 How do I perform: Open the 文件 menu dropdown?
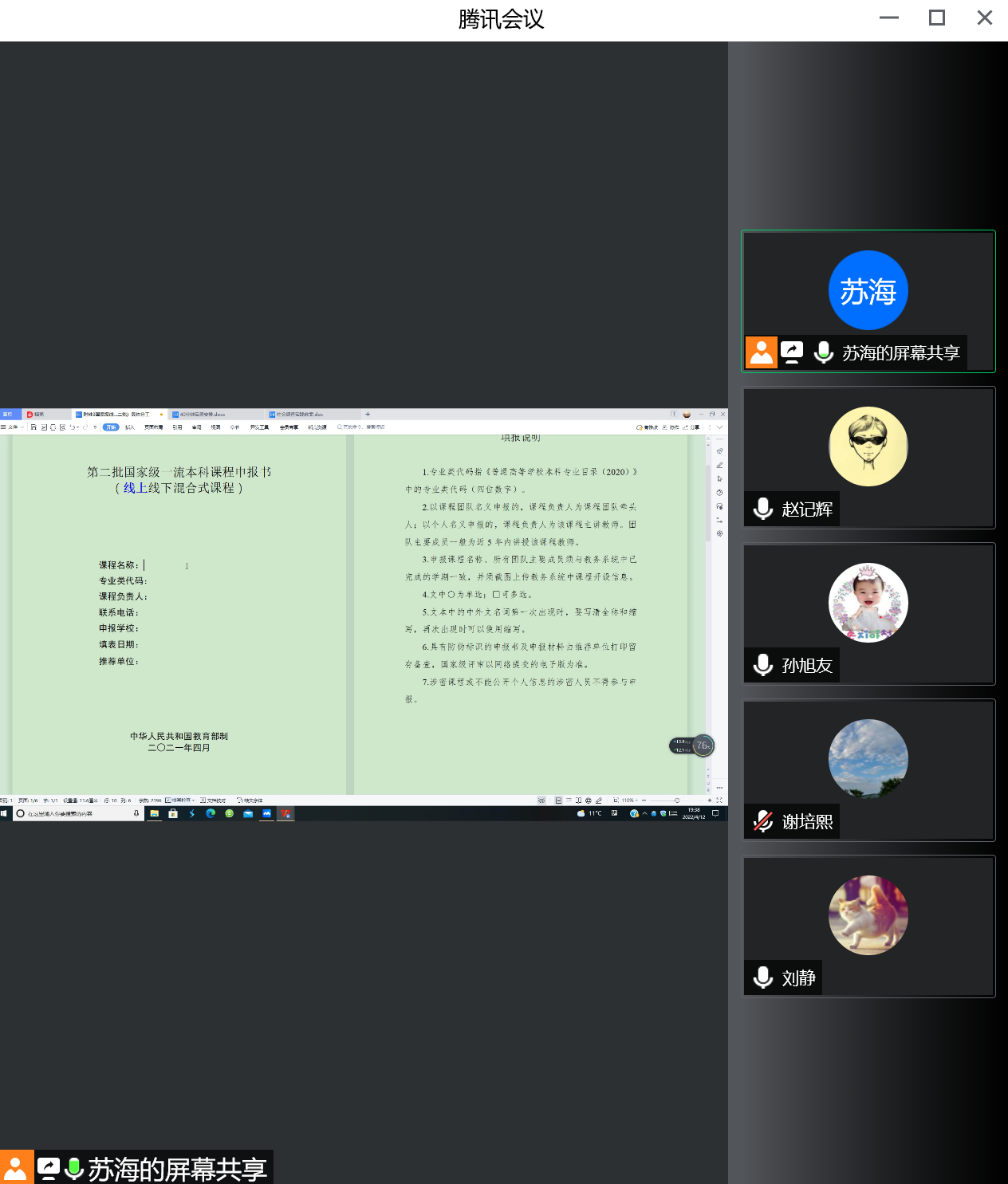(13, 427)
